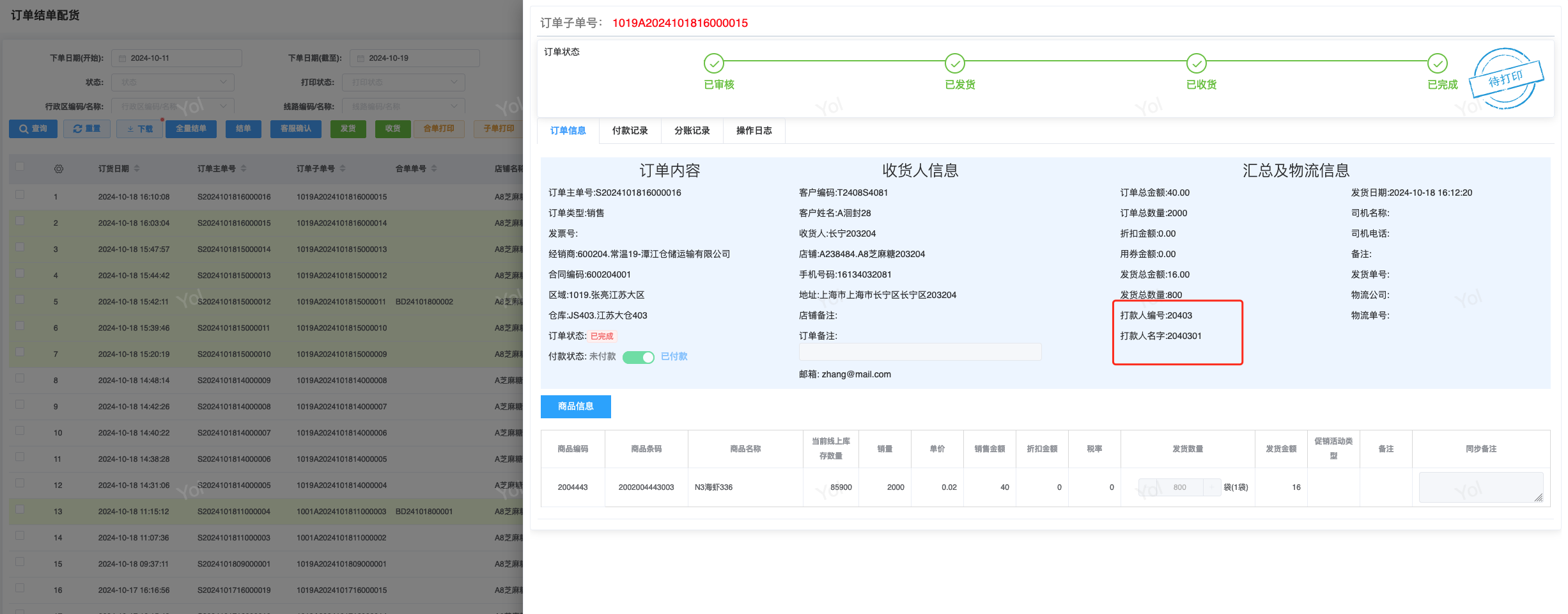
Task: Check the select-all checkbox in table header
Action: coord(20,167)
